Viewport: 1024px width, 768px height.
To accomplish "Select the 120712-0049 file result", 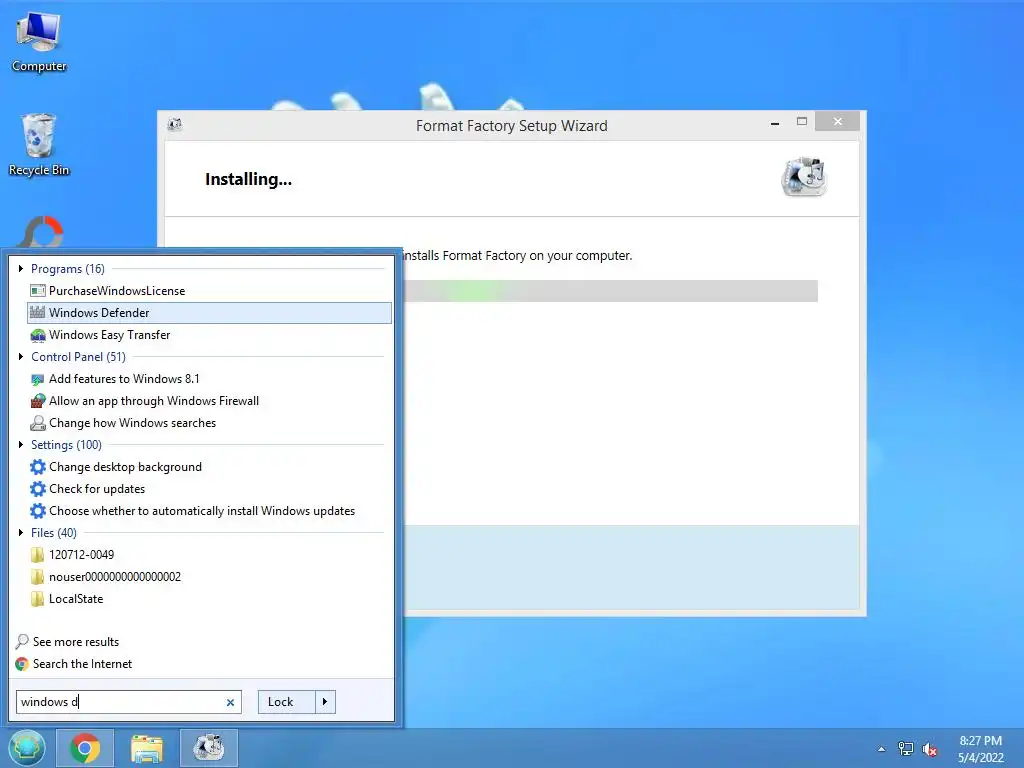I will (82, 555).
